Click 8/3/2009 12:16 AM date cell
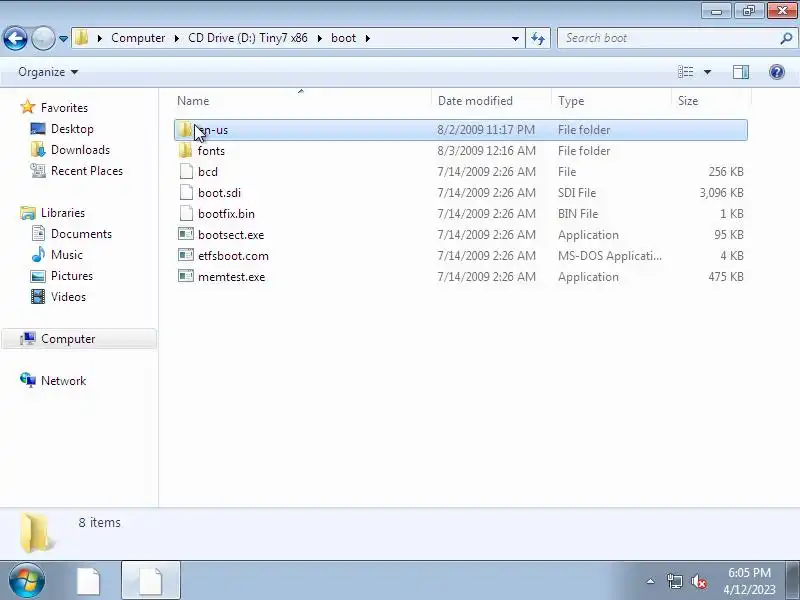The height and width of the screenshot is (600, 800). tap(486, 151)
